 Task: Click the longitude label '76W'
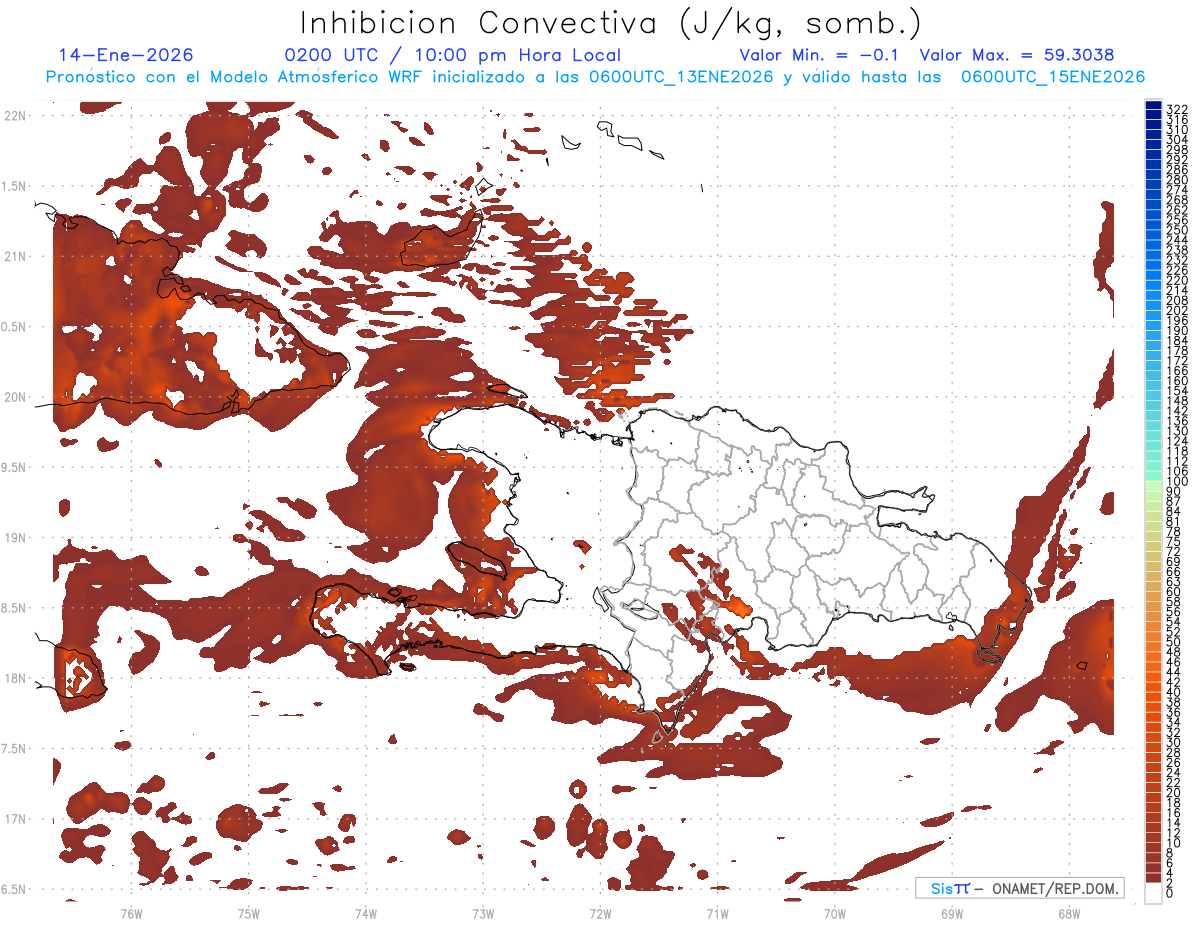[x=131, y=914]
